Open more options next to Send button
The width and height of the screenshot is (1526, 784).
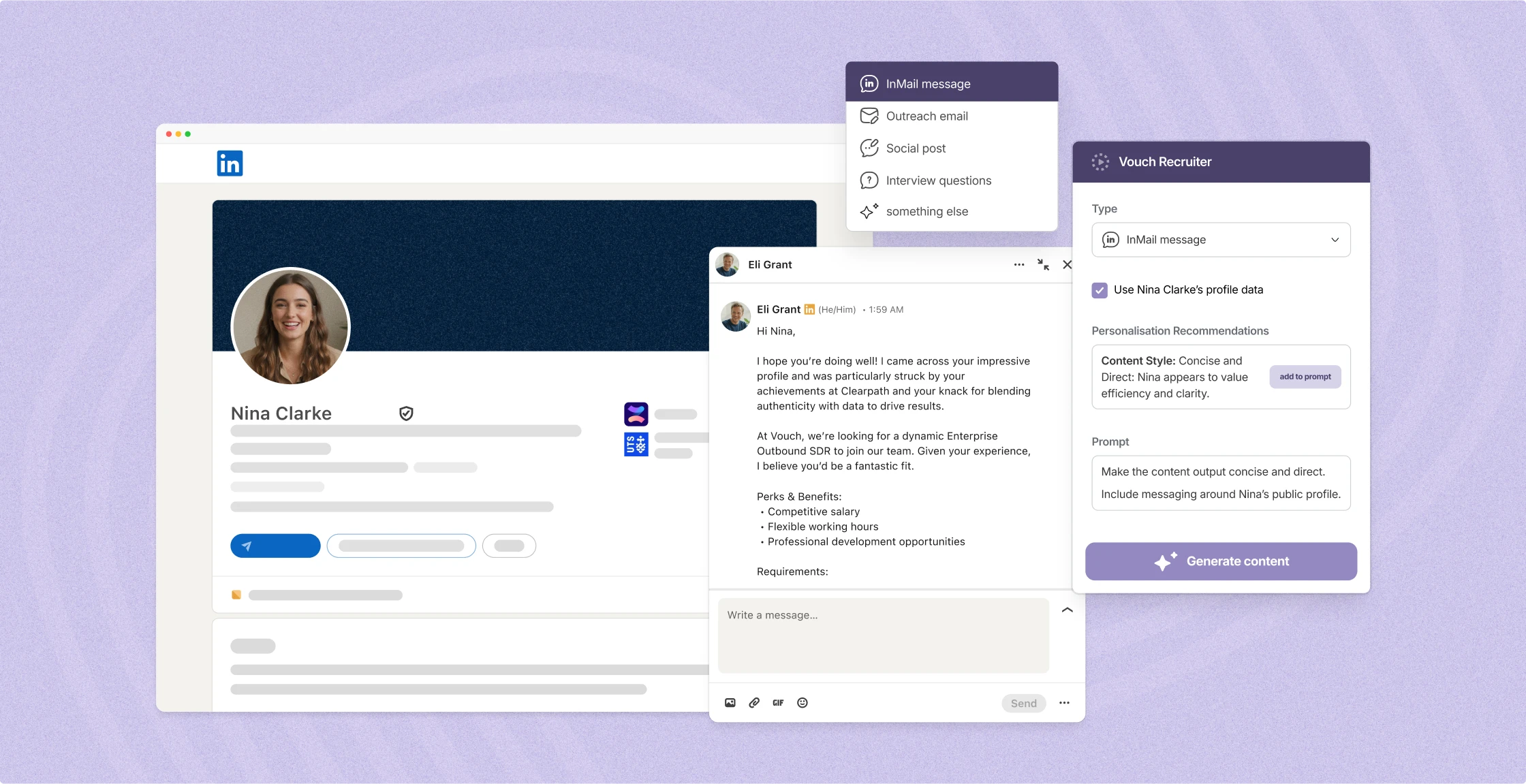[x=1064, y=703]
